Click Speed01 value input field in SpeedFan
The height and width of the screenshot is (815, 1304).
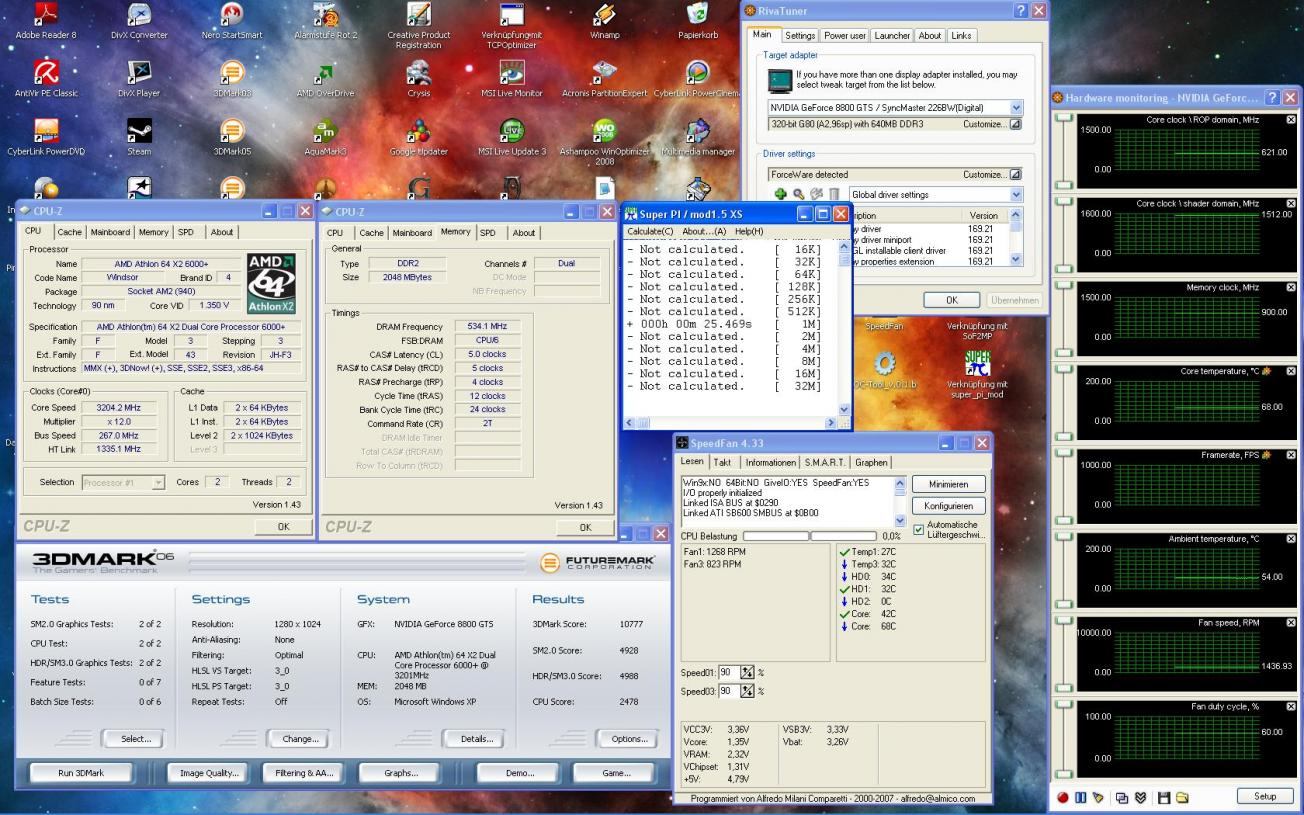(728, 672)
